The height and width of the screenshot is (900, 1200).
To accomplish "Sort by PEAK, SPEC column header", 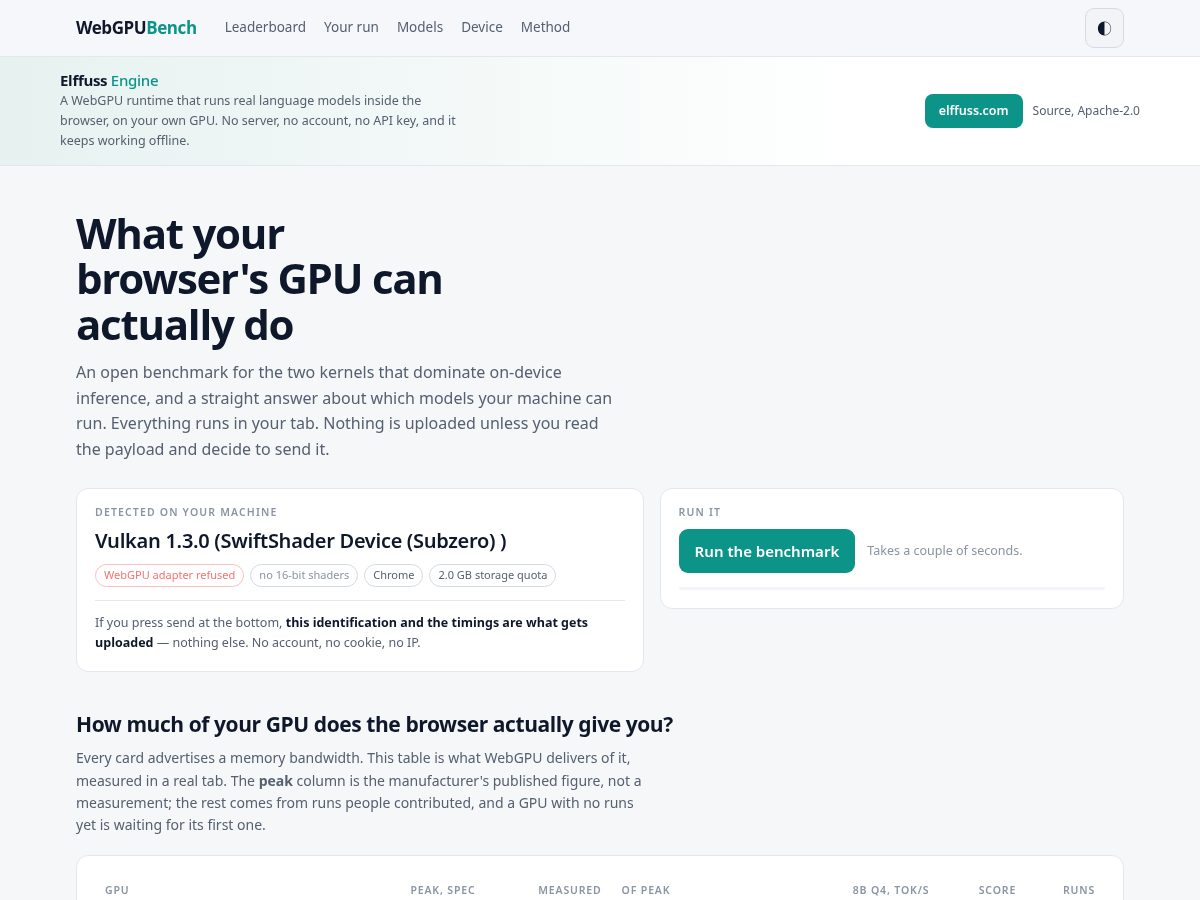I will (x=443, y=890).
